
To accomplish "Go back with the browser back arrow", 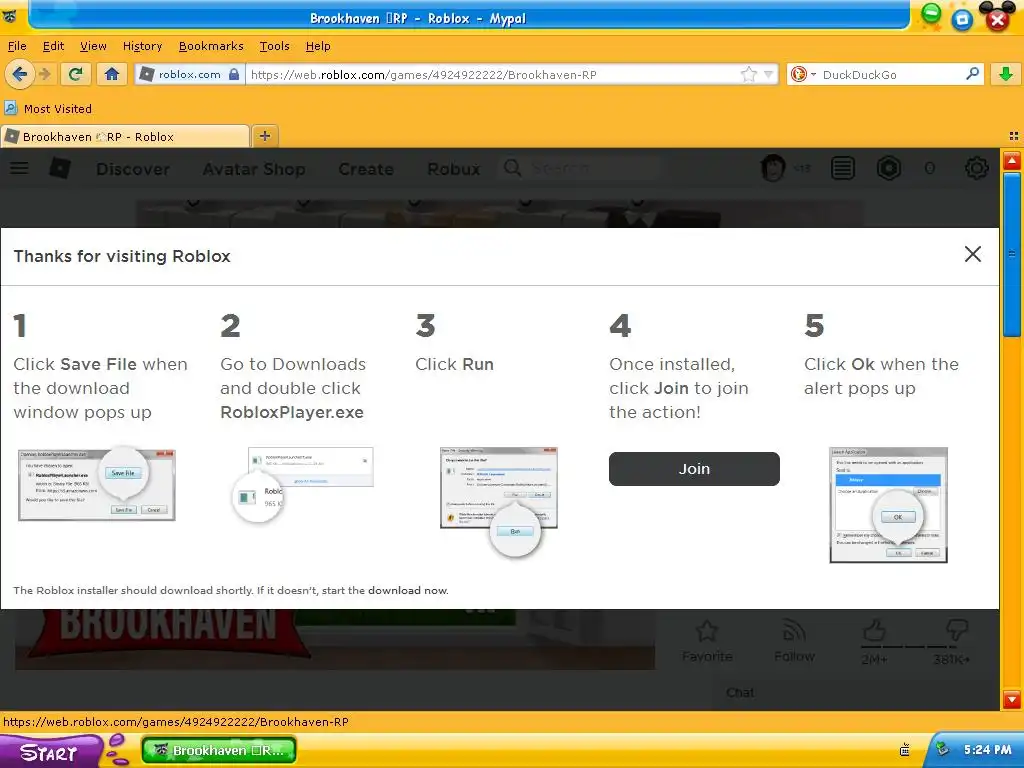I will (19, 74).
